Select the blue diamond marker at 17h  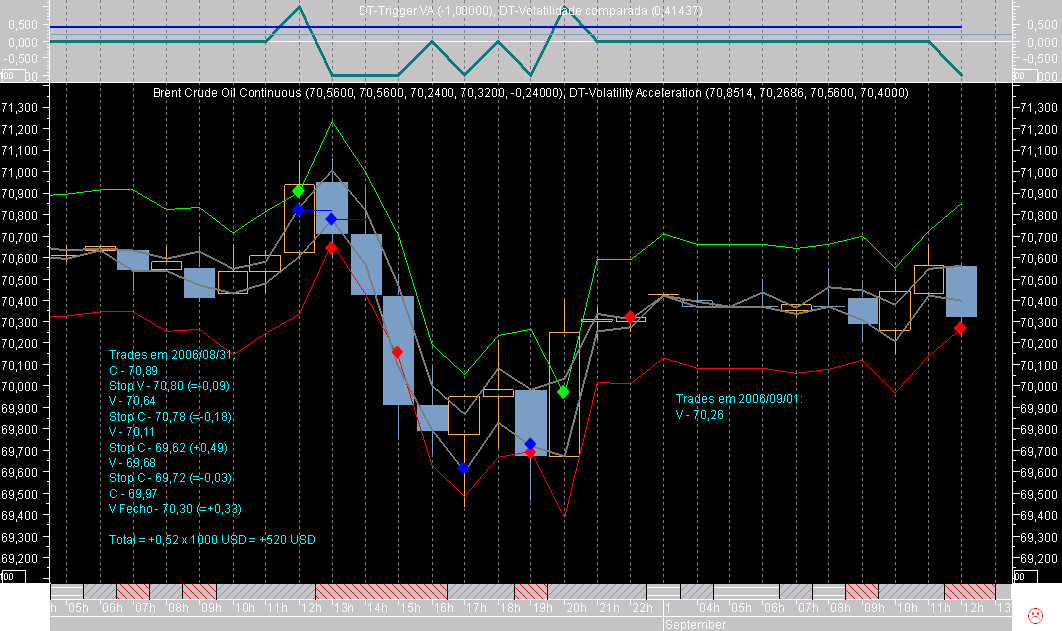(463, 468)
